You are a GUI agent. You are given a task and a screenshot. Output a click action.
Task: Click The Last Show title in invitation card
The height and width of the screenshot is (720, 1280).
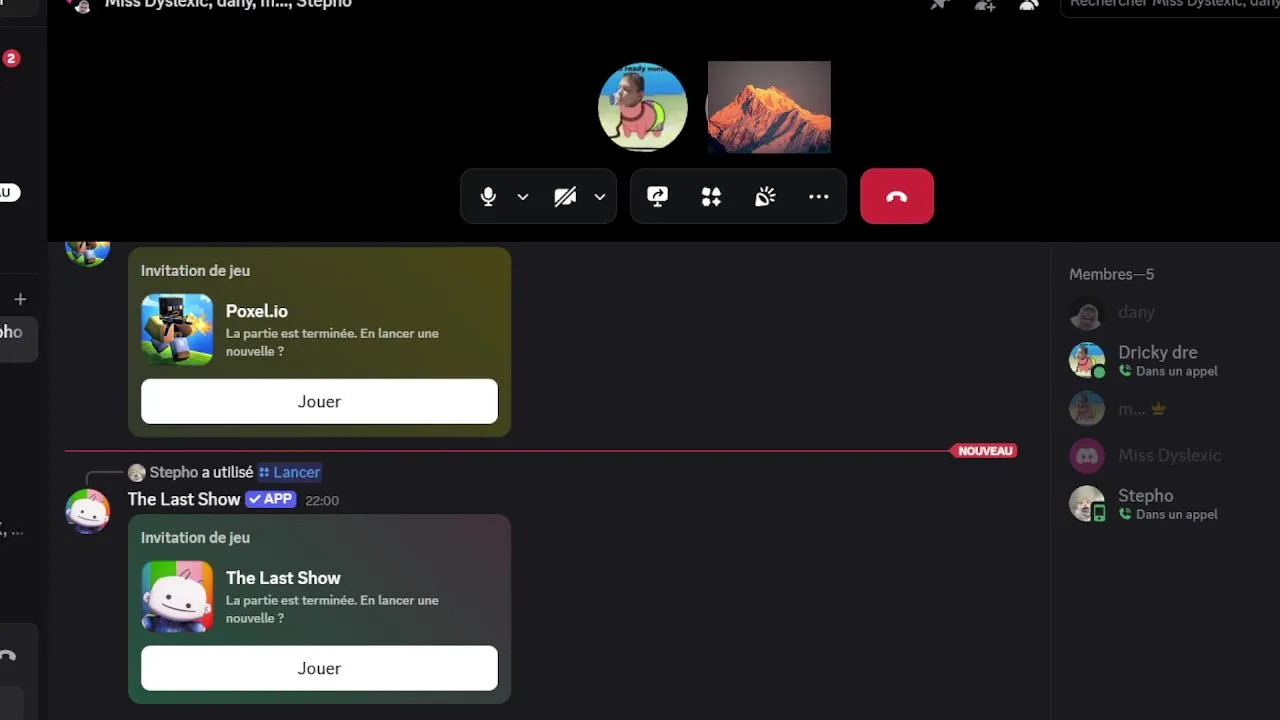click(x=283, y=578)
